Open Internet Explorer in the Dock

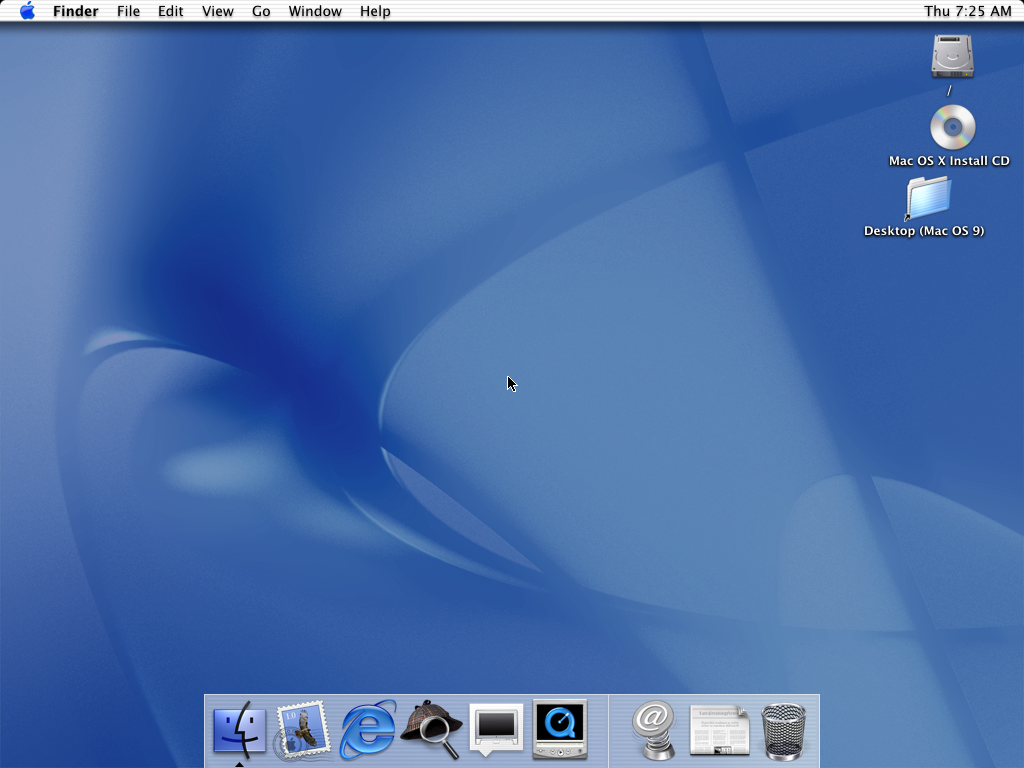pos(367,731)
